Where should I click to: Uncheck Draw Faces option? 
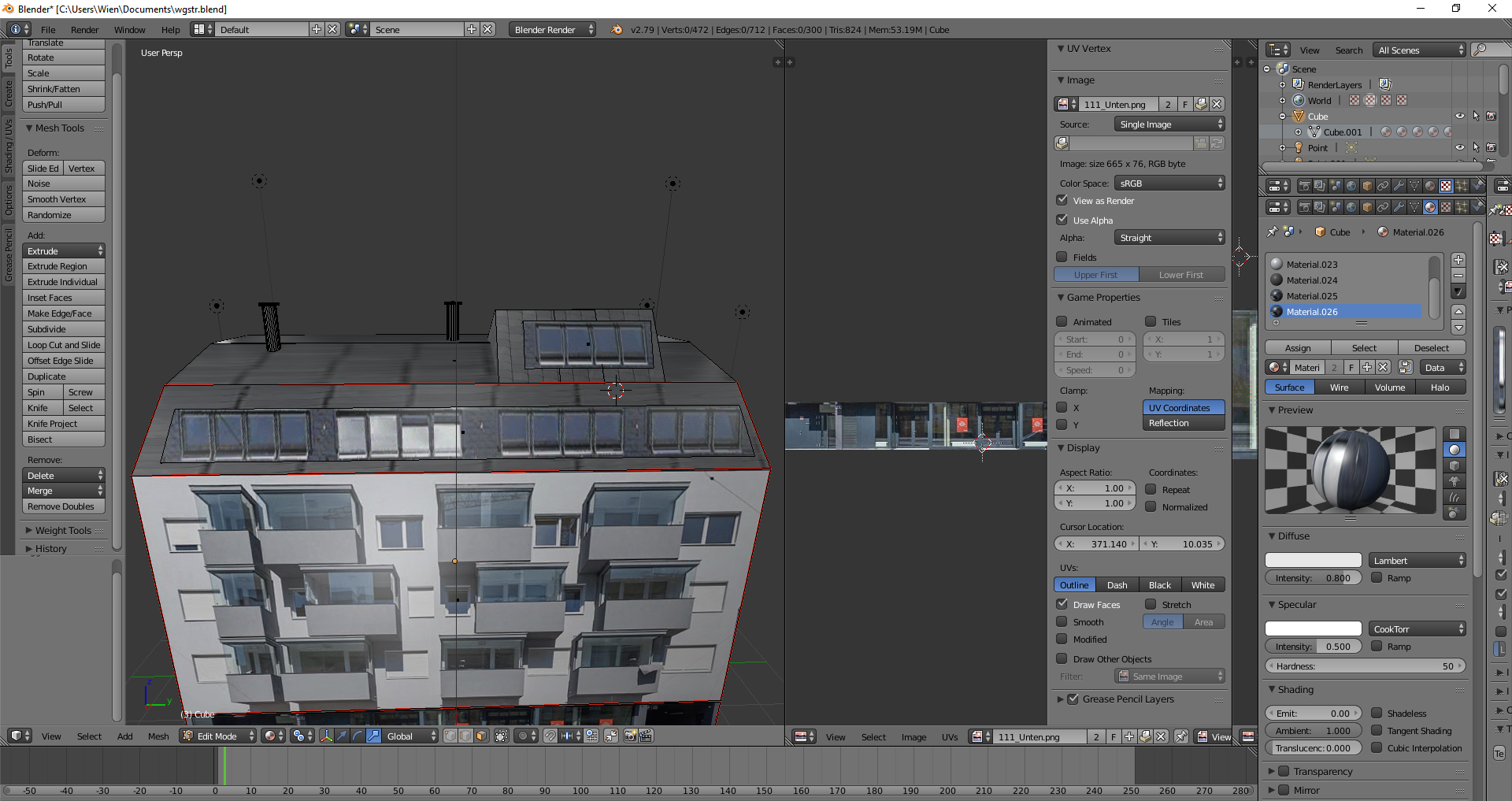[1062, 604]
